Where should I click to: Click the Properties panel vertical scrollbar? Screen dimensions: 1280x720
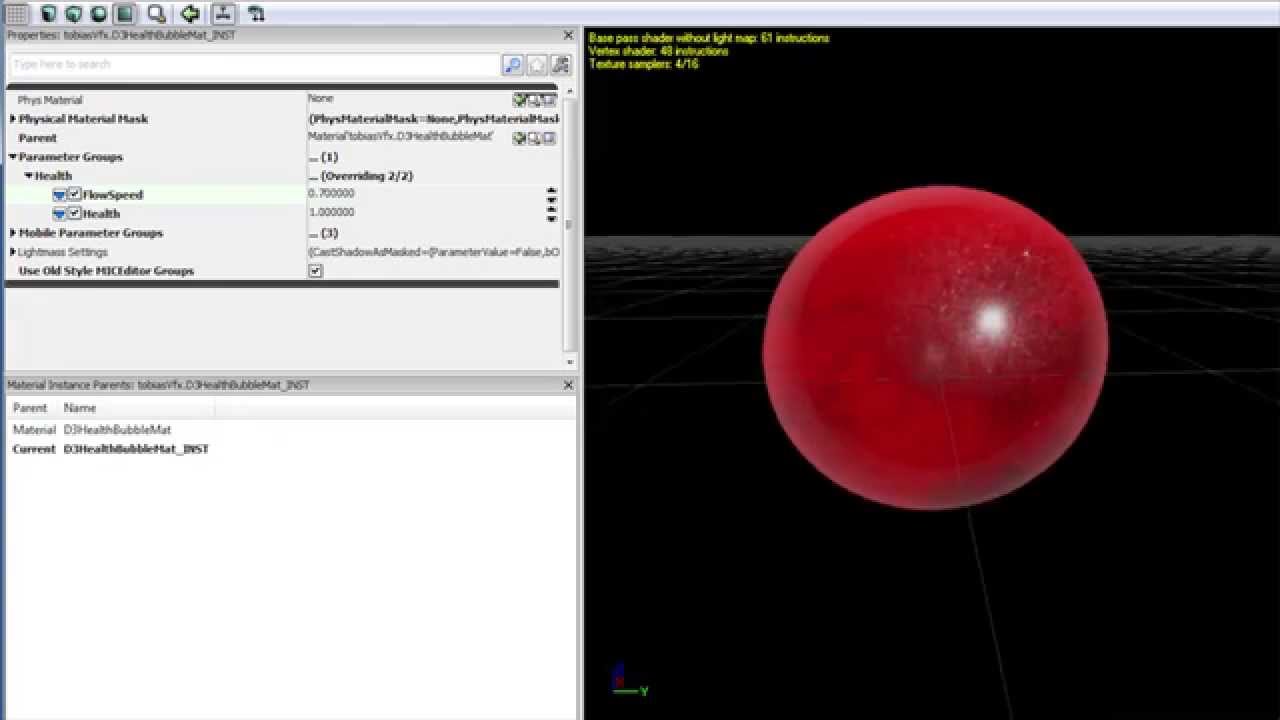[569, 226]
